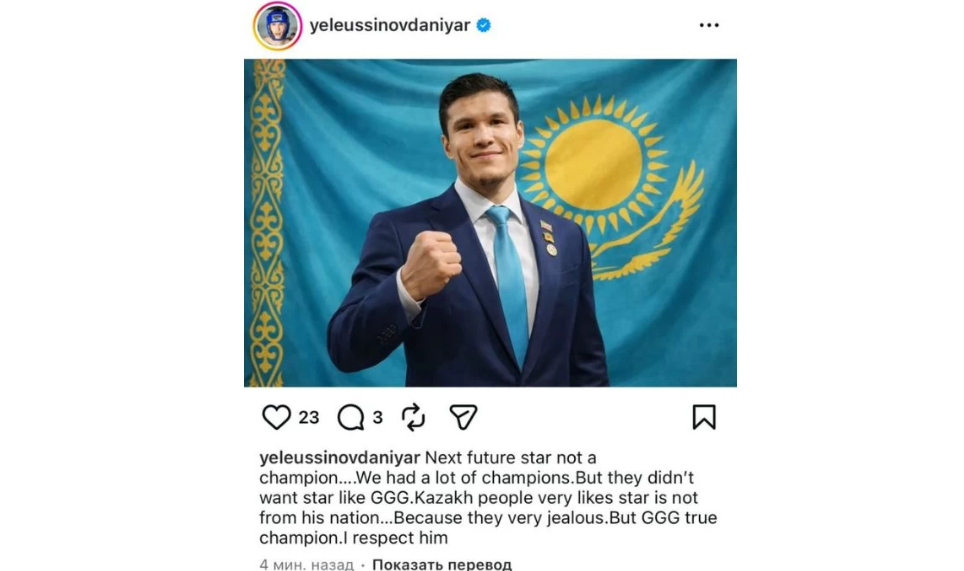The image size is (964, 571).
Task: Share post via paper plane icon
Action: click(463, 417)
